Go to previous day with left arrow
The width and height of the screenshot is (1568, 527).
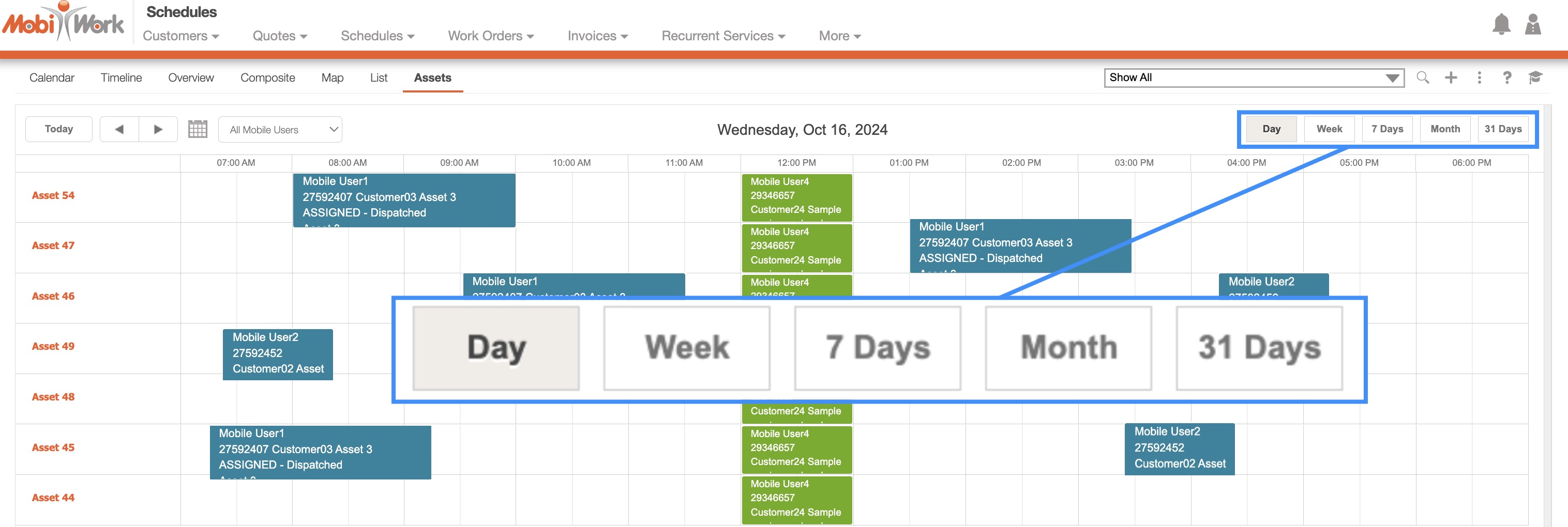(x=119, y=130)
